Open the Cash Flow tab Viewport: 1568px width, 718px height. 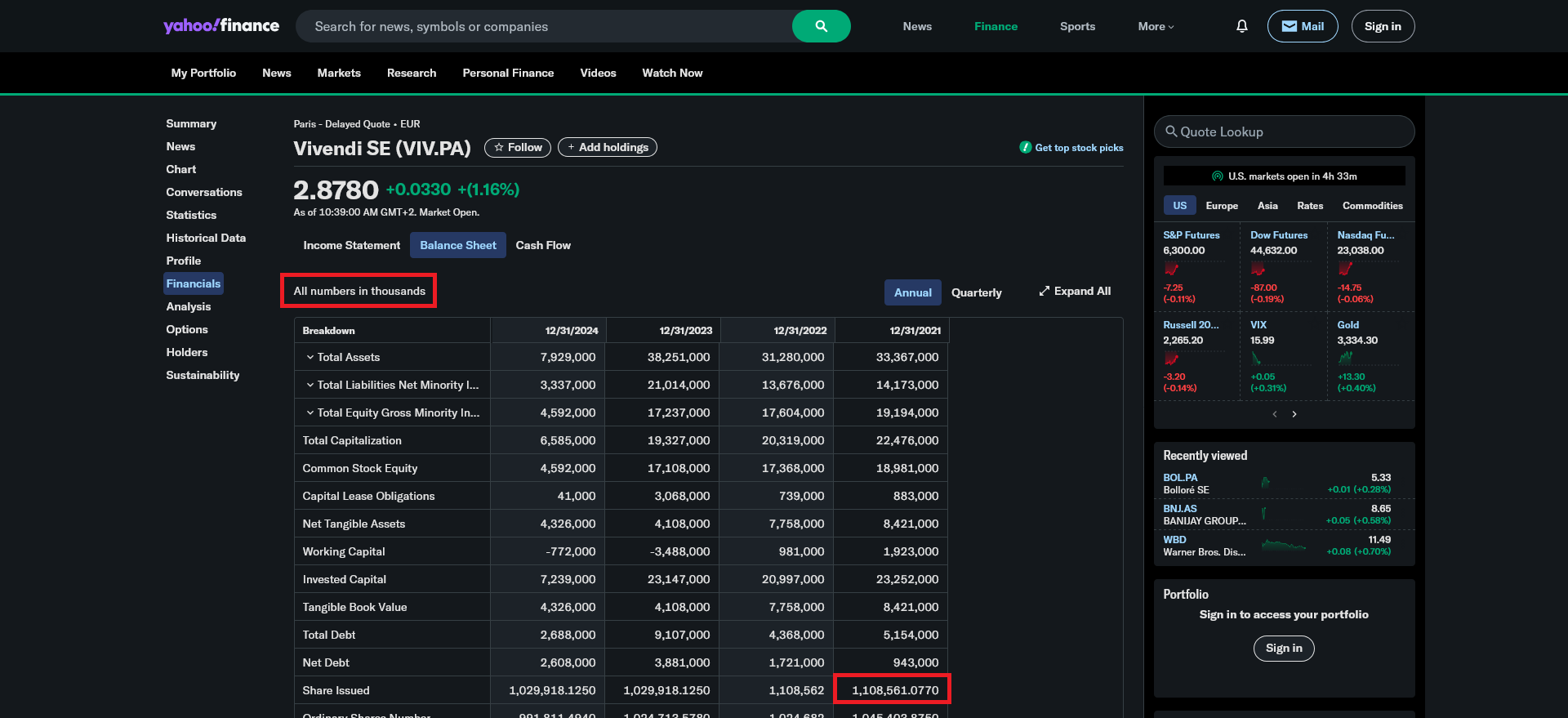543,245
